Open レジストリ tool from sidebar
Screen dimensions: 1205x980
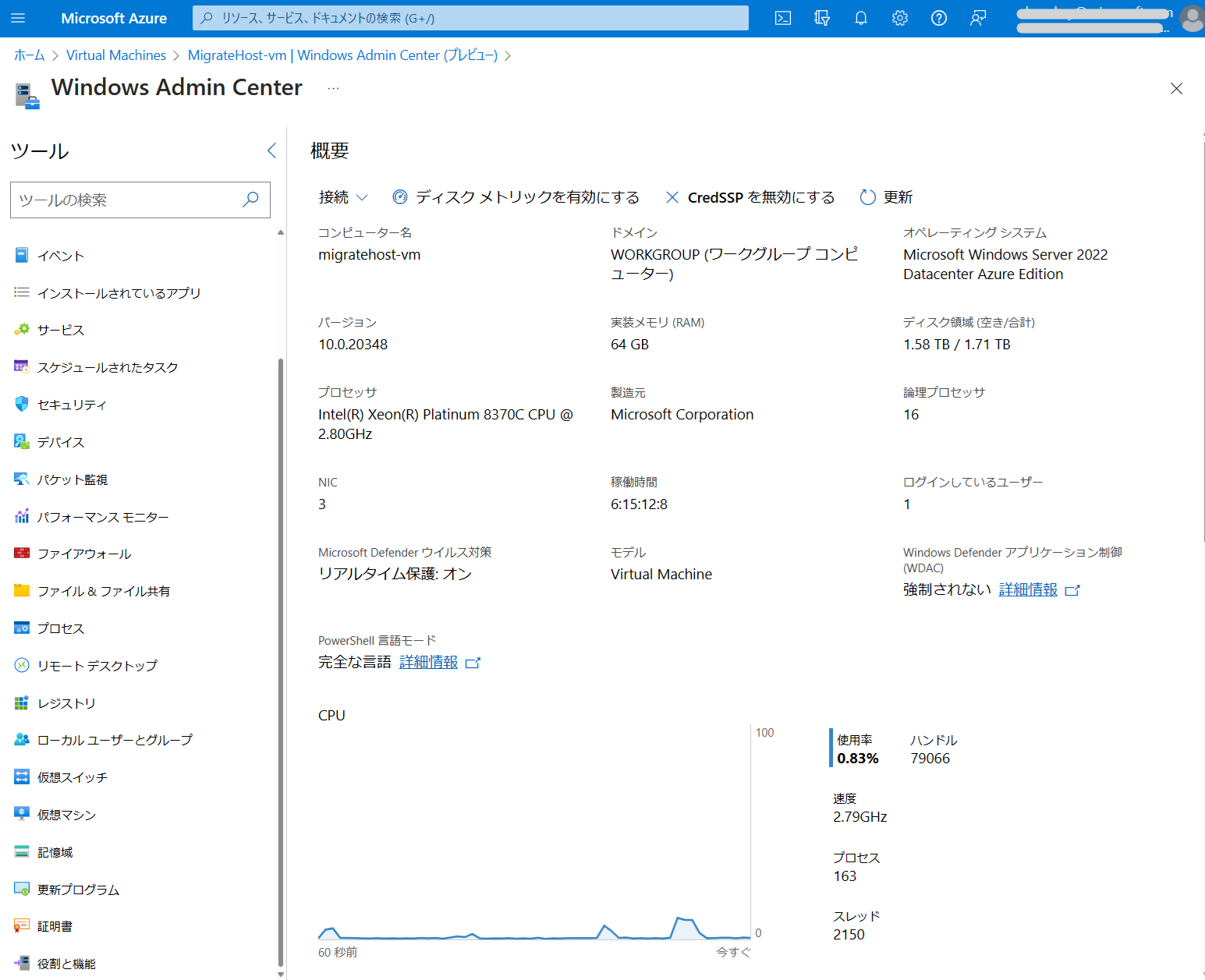pos(66,703)
